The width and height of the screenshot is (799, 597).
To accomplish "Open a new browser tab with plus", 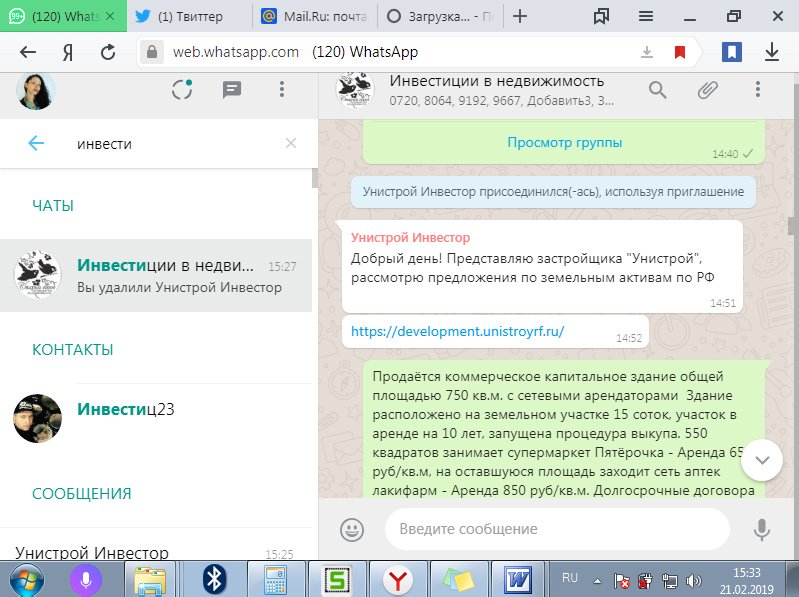I will 520,16.
